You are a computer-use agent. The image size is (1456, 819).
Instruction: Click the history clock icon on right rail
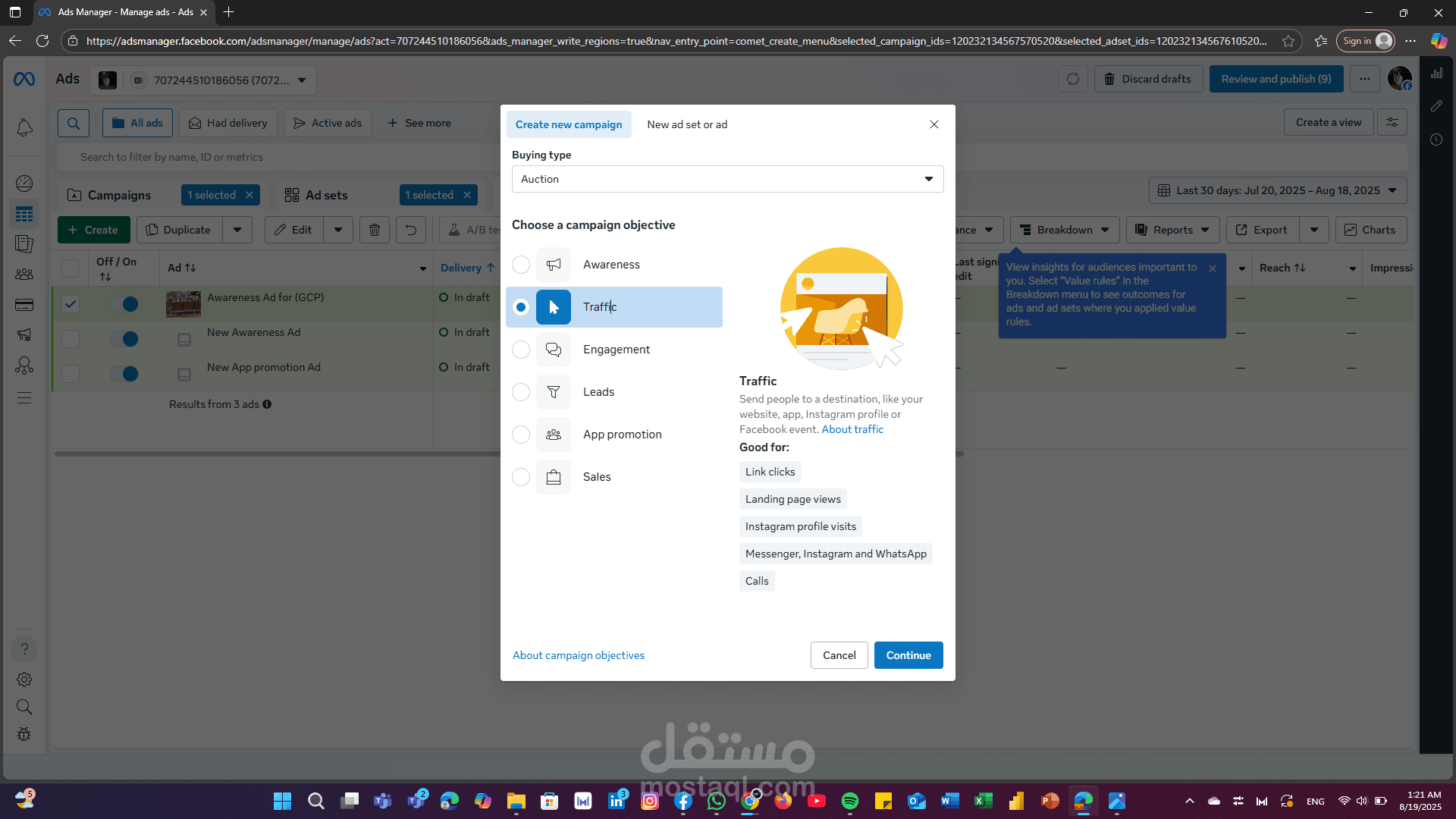click(x=1437, y=140)
